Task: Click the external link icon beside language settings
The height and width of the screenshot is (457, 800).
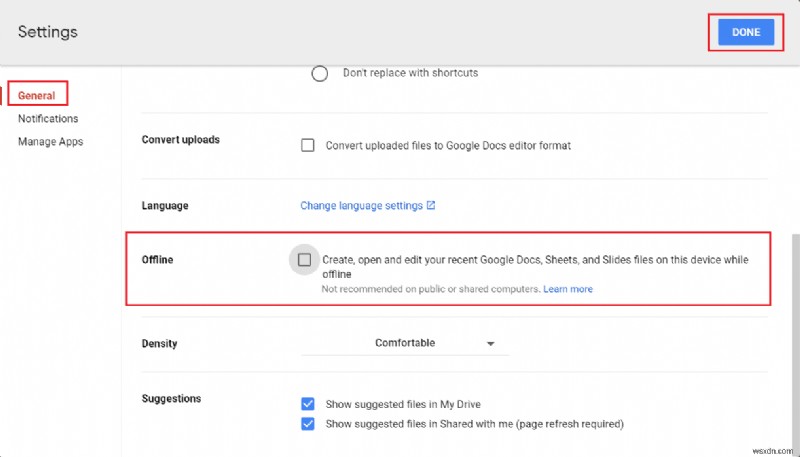Action: tap(431, 205)
